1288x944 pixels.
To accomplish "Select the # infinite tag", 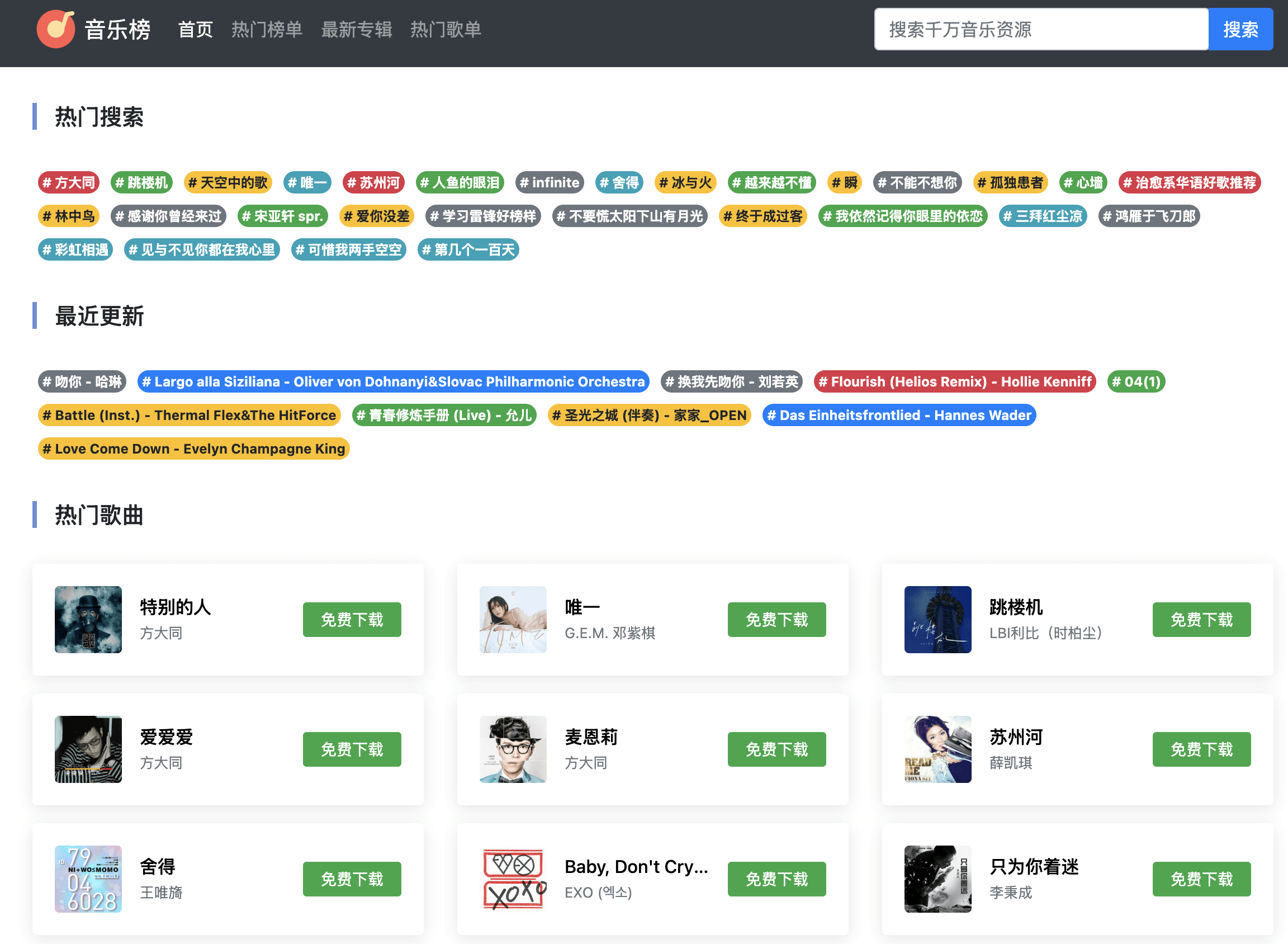I will [x=550, y=182].
